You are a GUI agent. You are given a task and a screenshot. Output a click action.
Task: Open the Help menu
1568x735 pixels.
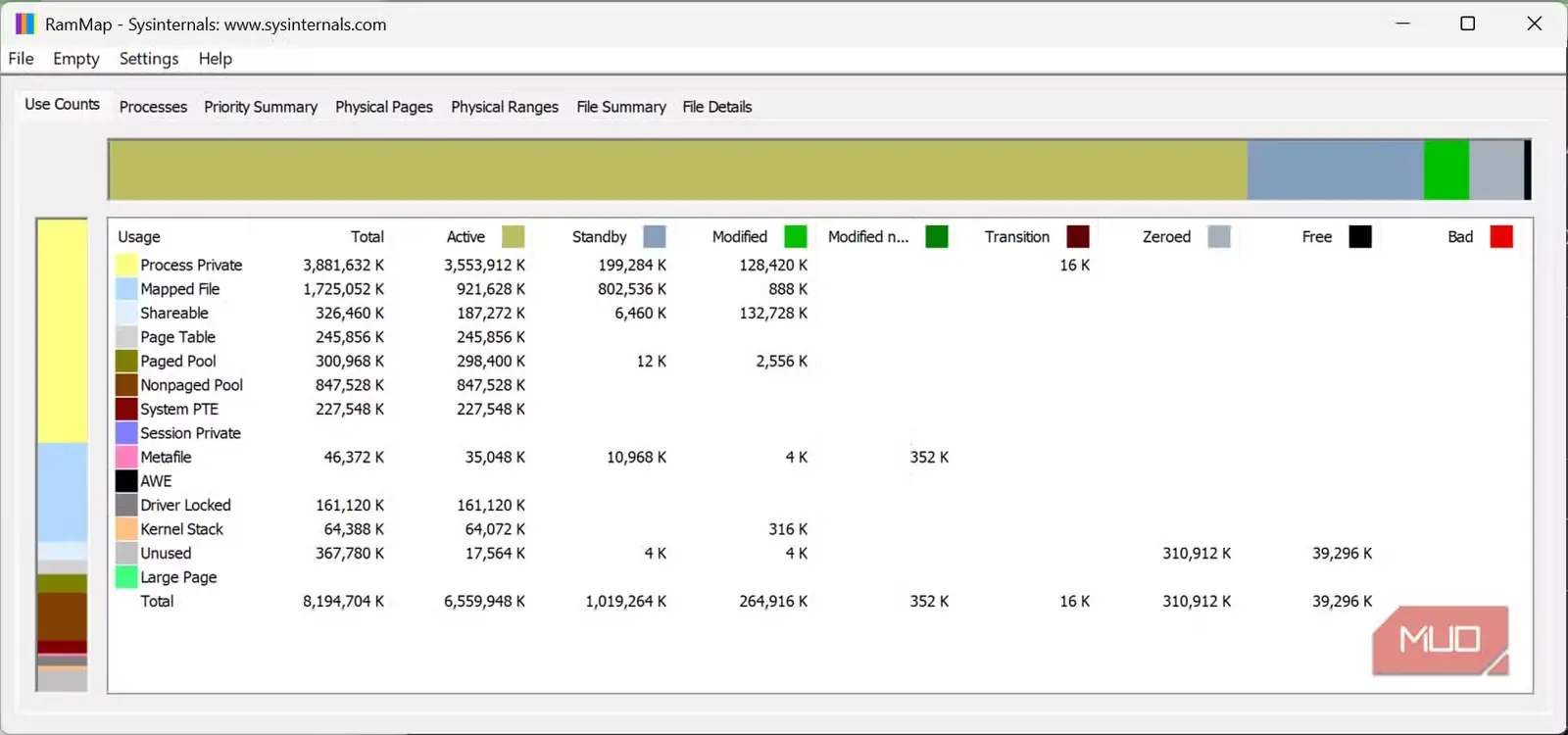[216, 59]
